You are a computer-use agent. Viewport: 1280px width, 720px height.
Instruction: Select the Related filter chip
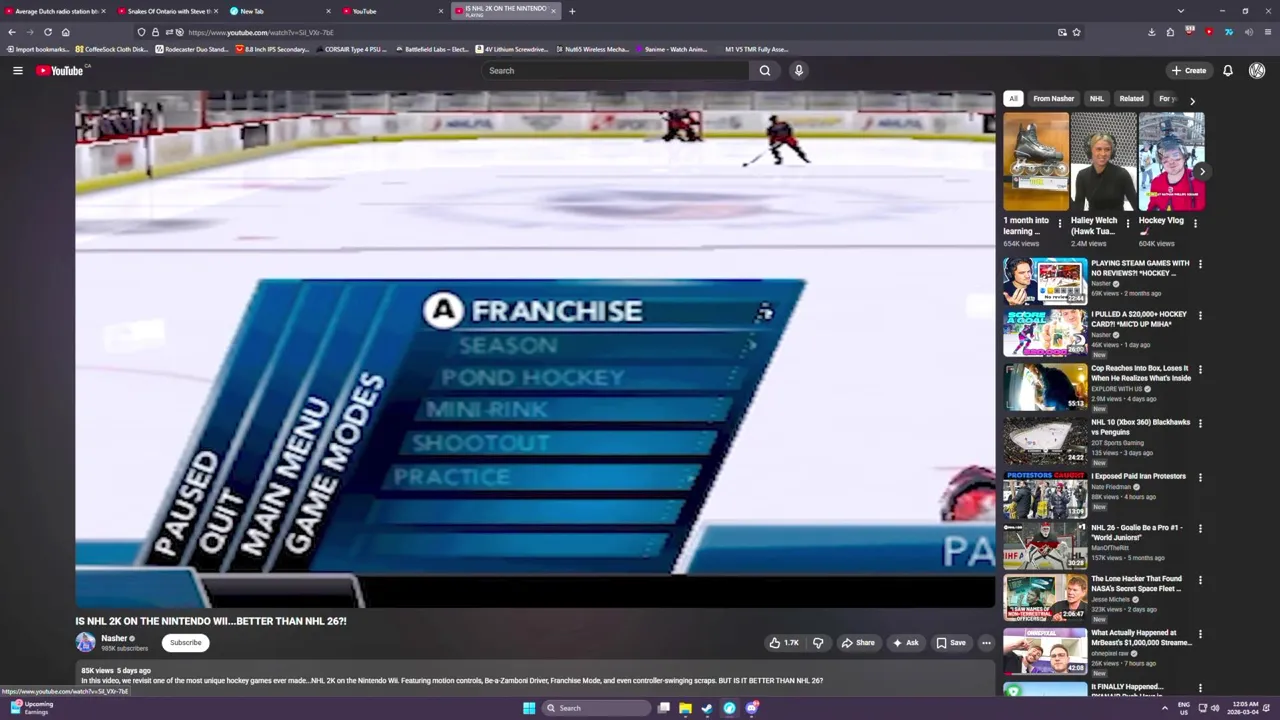1131,99
